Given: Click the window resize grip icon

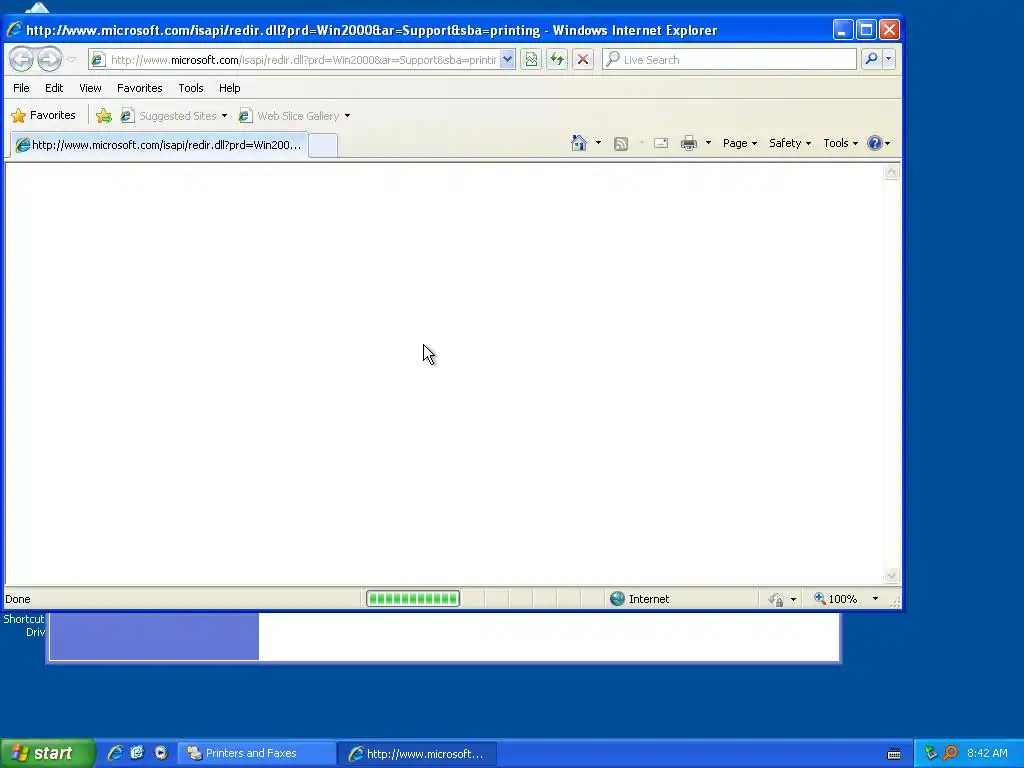Looking at the screenshot, I should [895, 601].
